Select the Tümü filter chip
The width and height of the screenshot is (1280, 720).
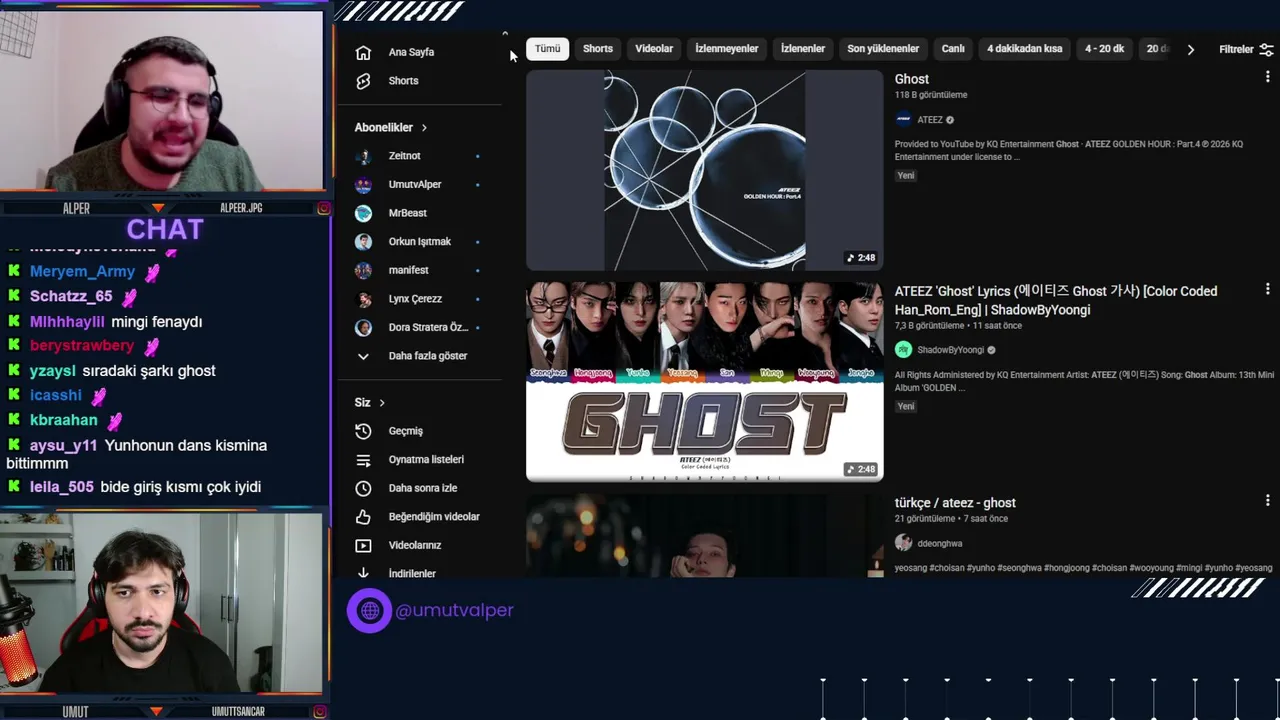(x=548, y=49)
